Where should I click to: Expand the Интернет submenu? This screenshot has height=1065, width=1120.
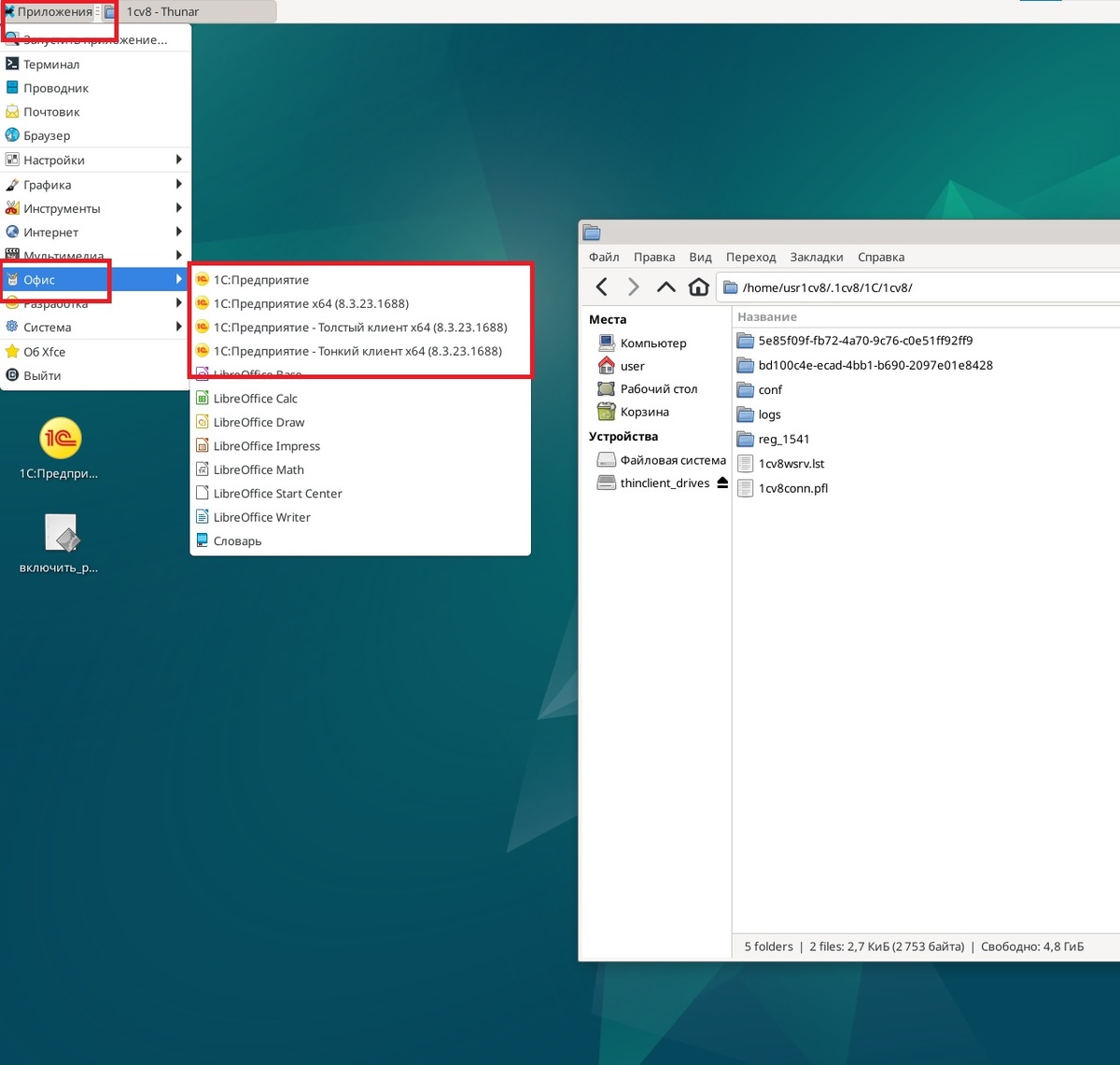(x=95, y=231)
